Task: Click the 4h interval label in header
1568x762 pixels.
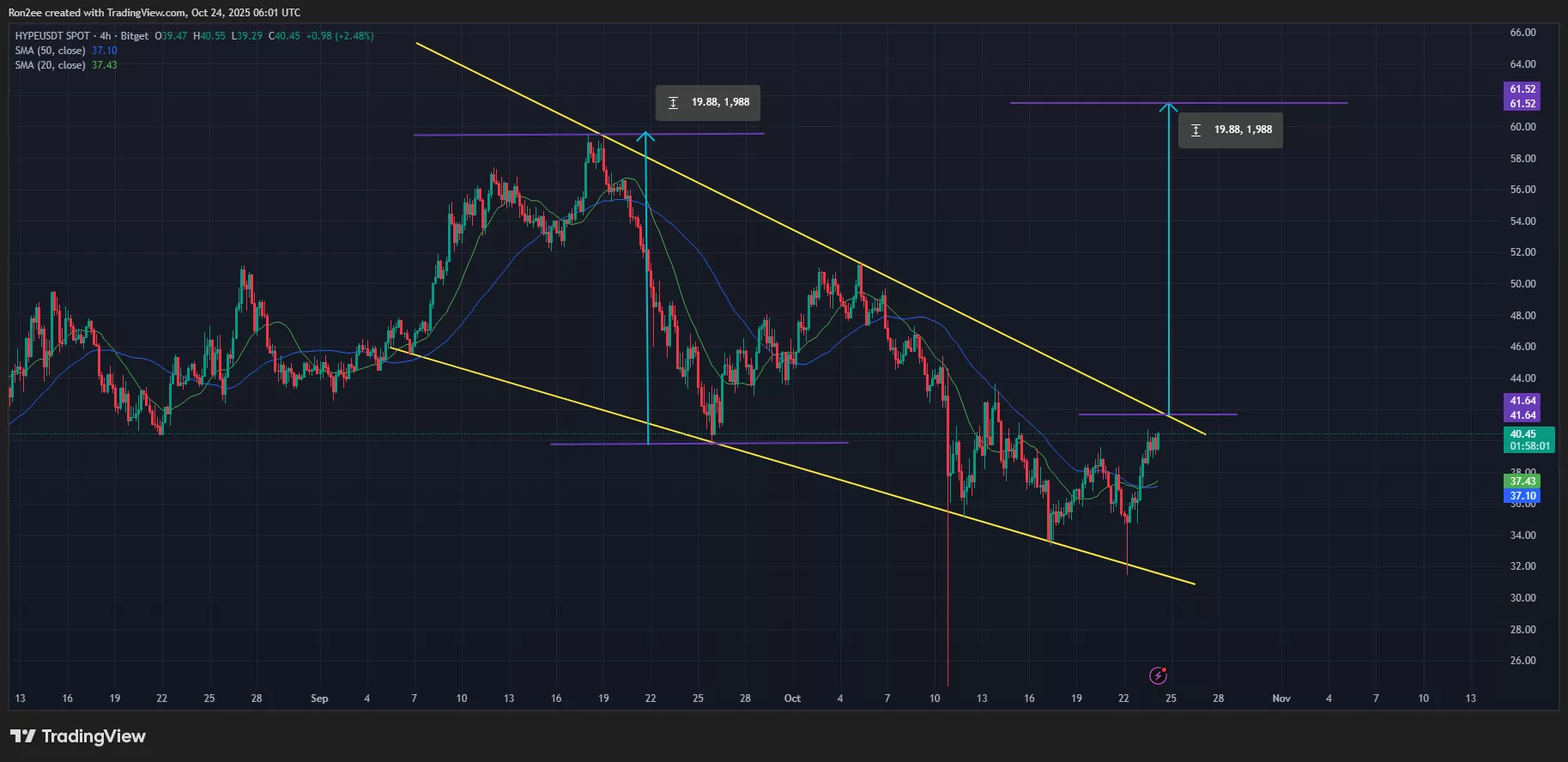Action: point(106,36)
